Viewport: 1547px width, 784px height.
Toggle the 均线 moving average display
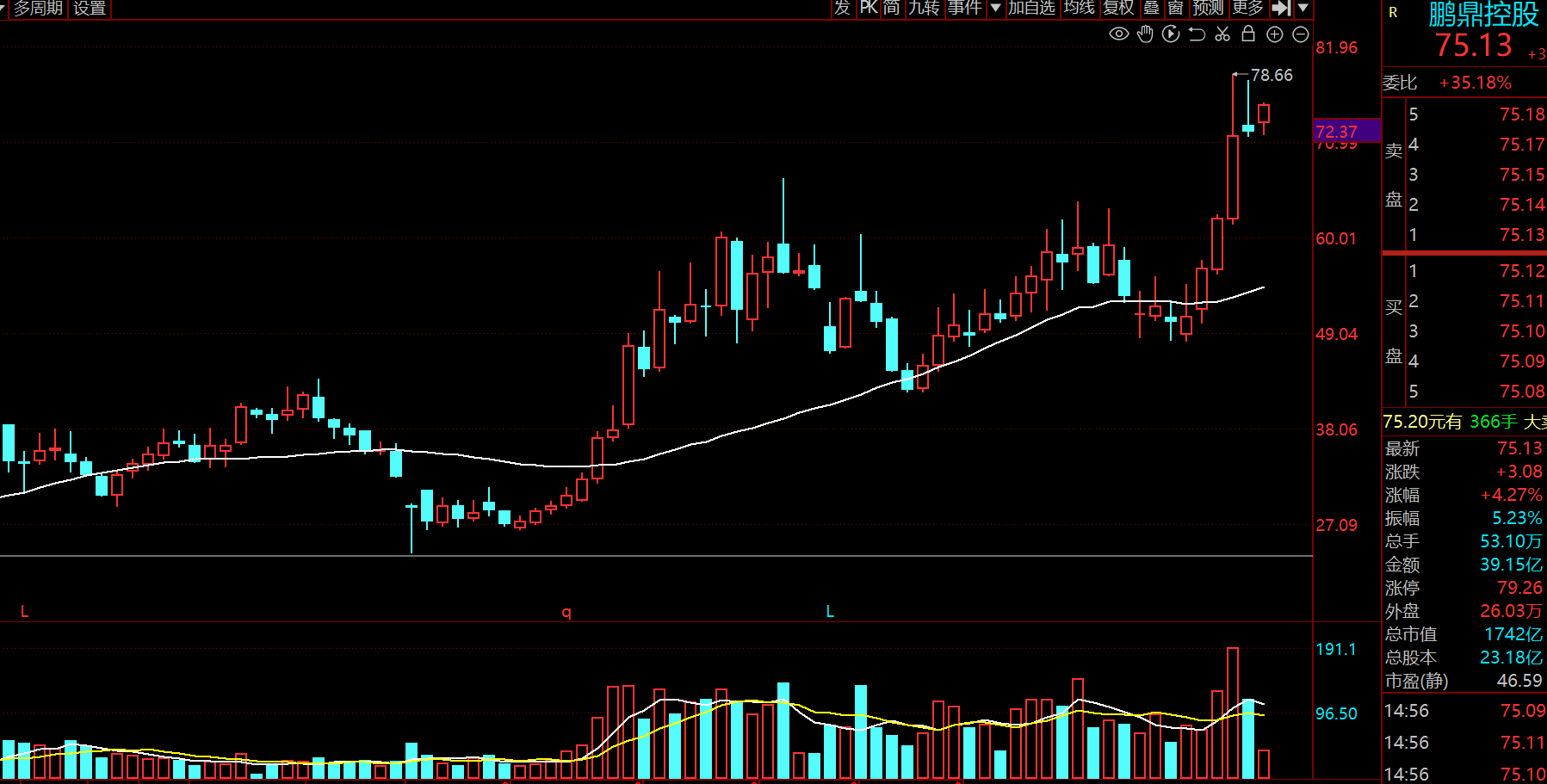click(1079, 8)
